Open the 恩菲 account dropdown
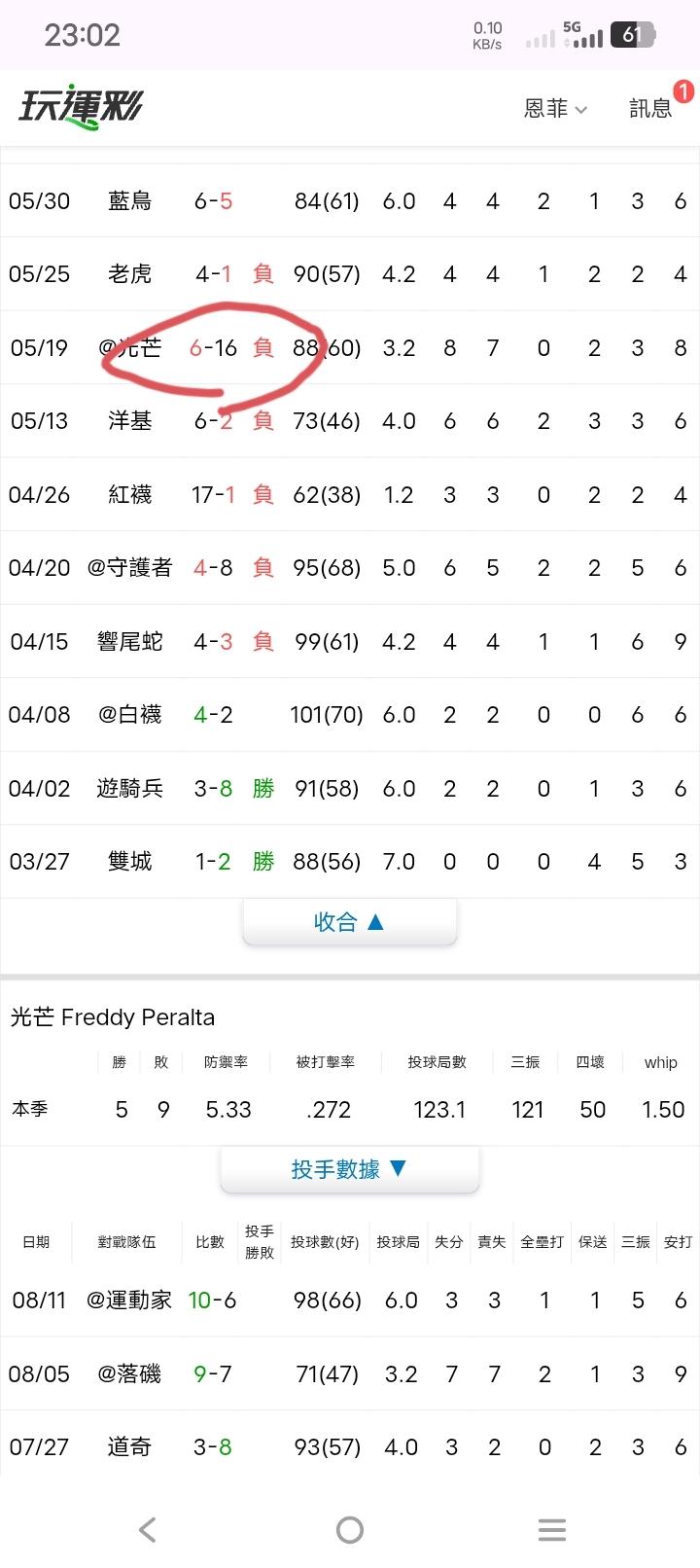Image resolution: width=700 pixels, height=1568 pixels. coord(555,109)
